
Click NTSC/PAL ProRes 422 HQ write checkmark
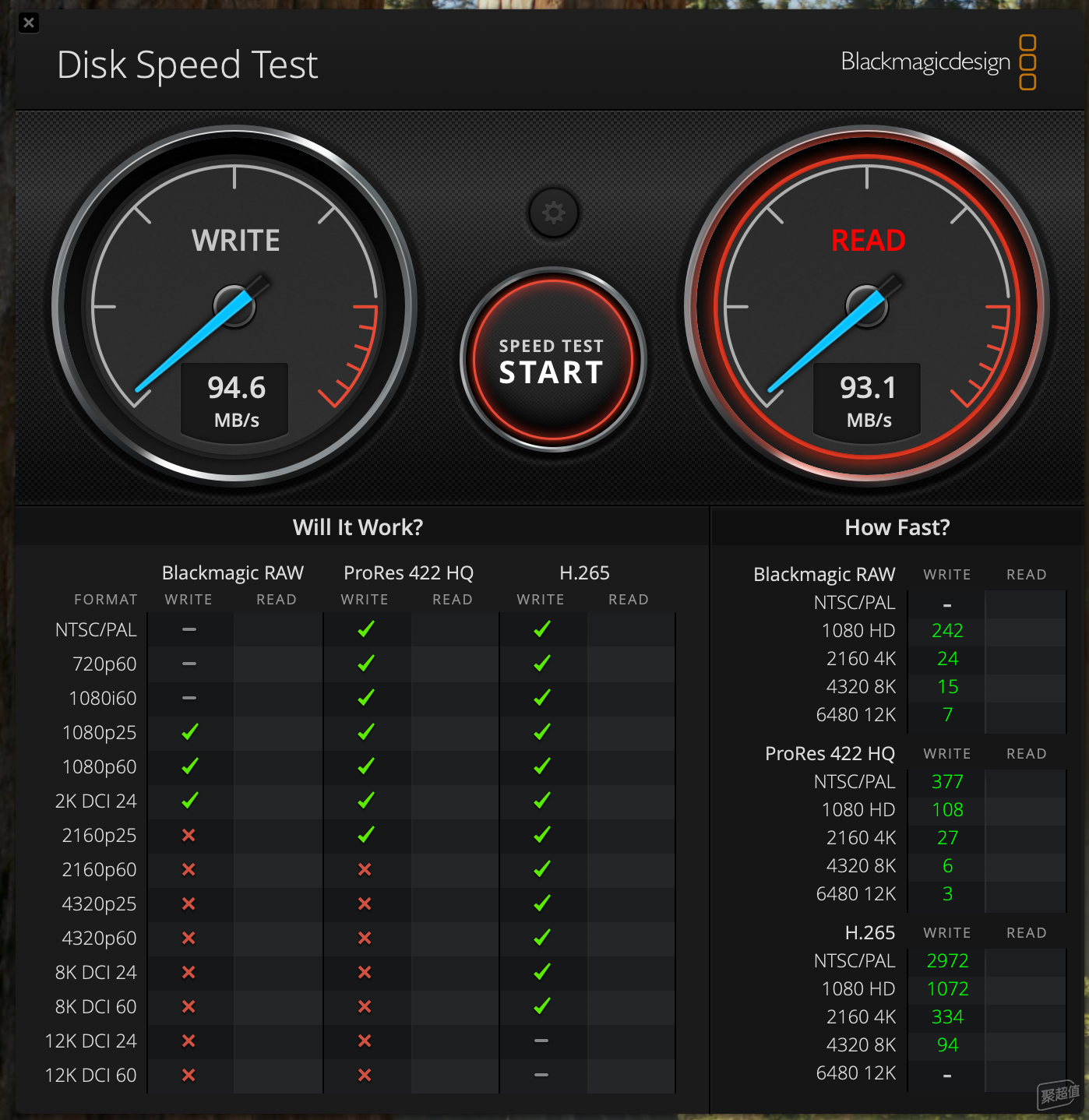click(365, 629)
